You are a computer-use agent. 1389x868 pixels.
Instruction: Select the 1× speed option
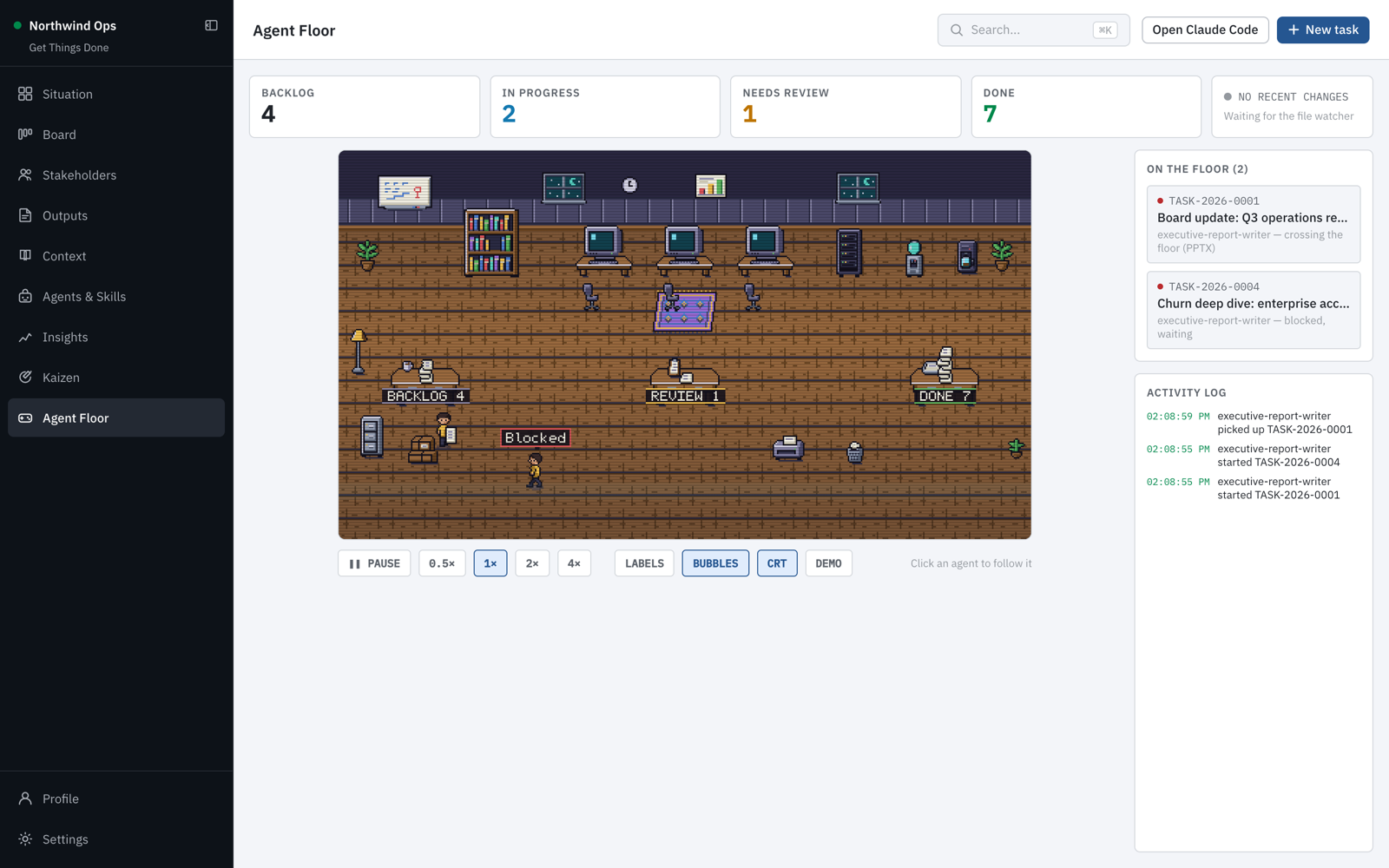click(490, 563)
